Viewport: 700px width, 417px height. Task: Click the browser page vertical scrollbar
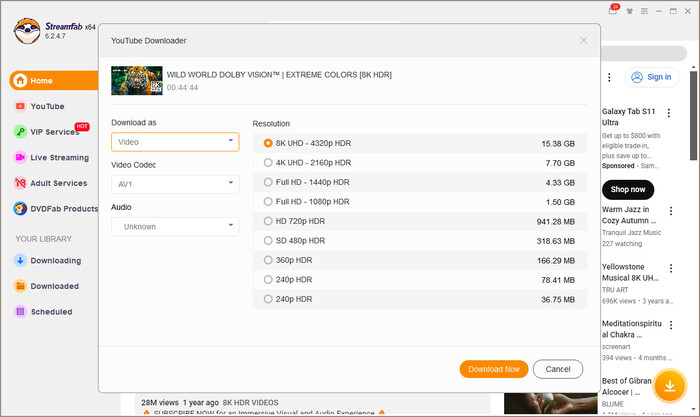(693, 116)
